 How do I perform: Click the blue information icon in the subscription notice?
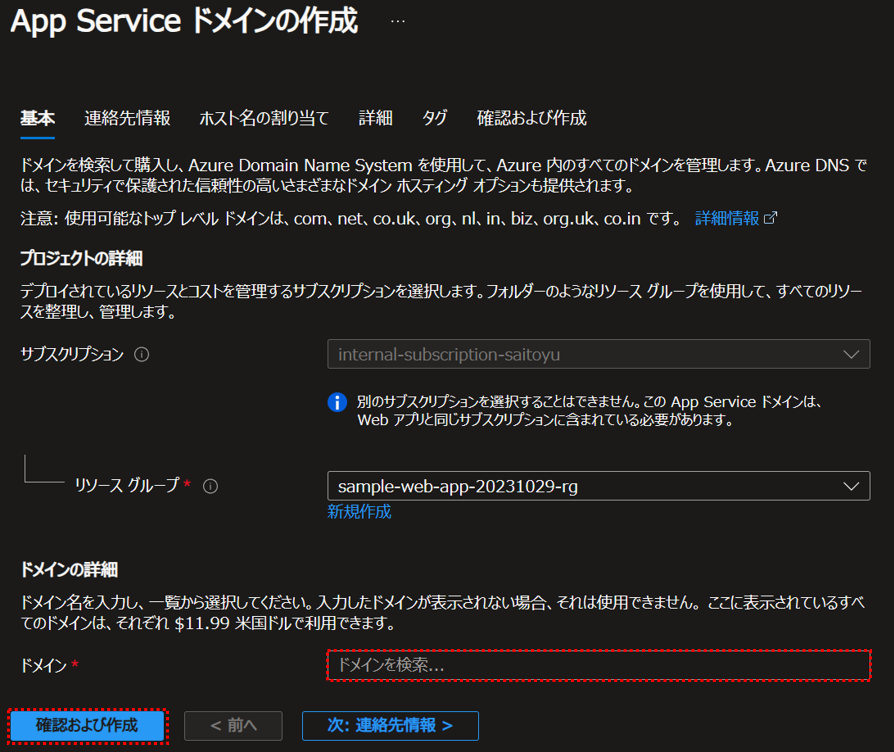[337, 402]
